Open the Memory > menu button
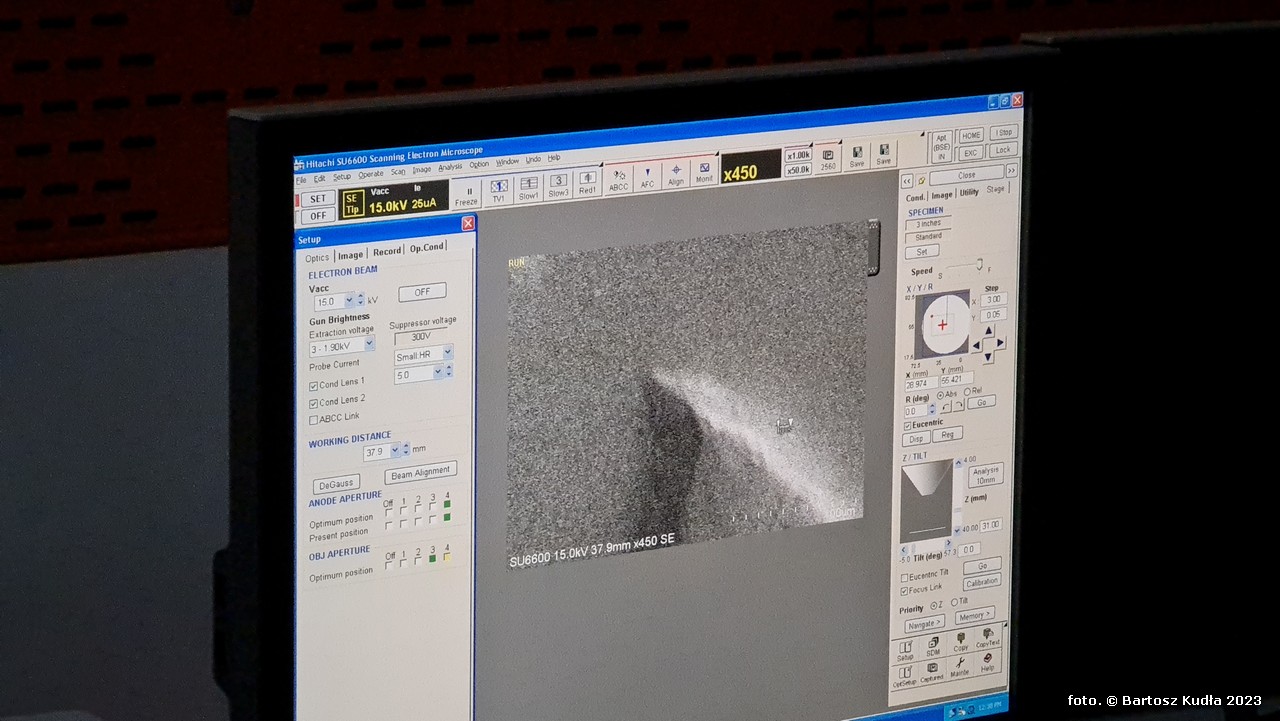The width and height of the screenshot is (1280, 721). [974, 616]
